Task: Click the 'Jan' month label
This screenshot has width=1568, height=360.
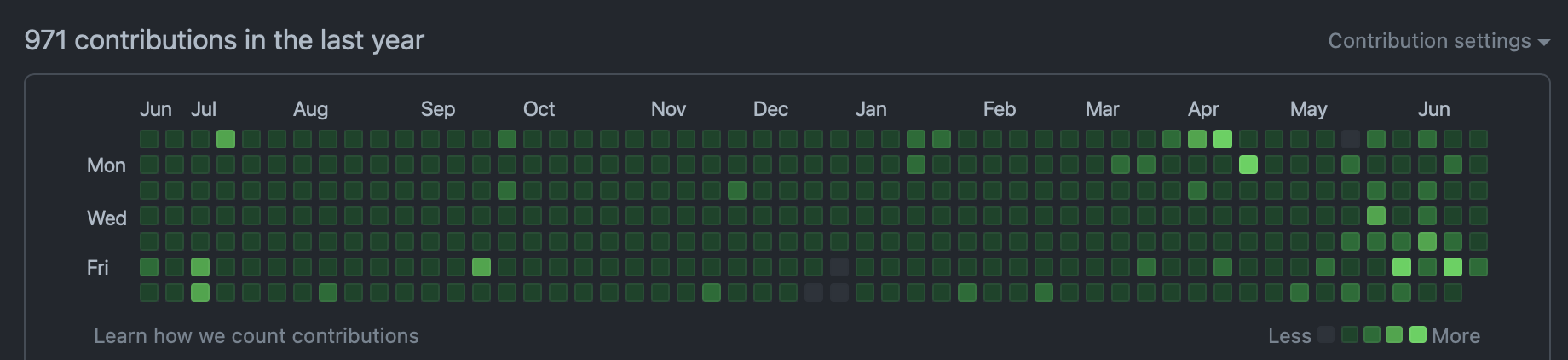Action: [871, 109]
